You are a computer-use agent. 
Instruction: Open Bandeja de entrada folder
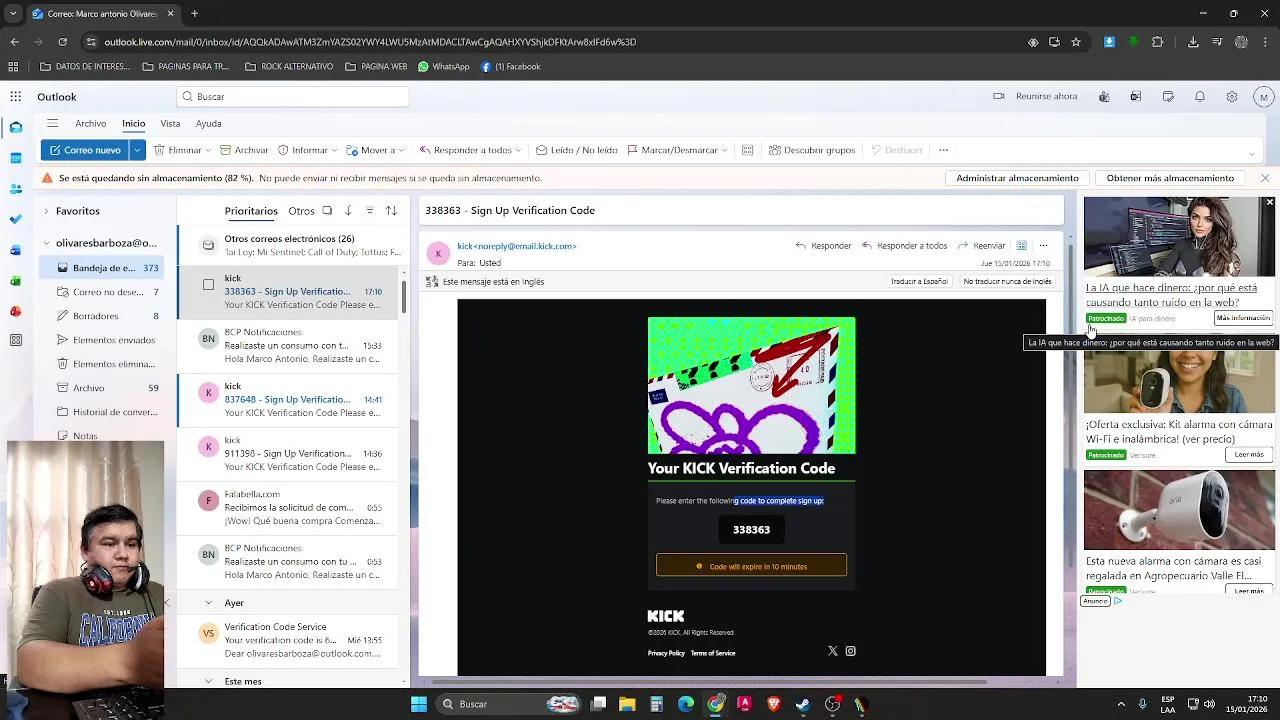tap(103, 268)
